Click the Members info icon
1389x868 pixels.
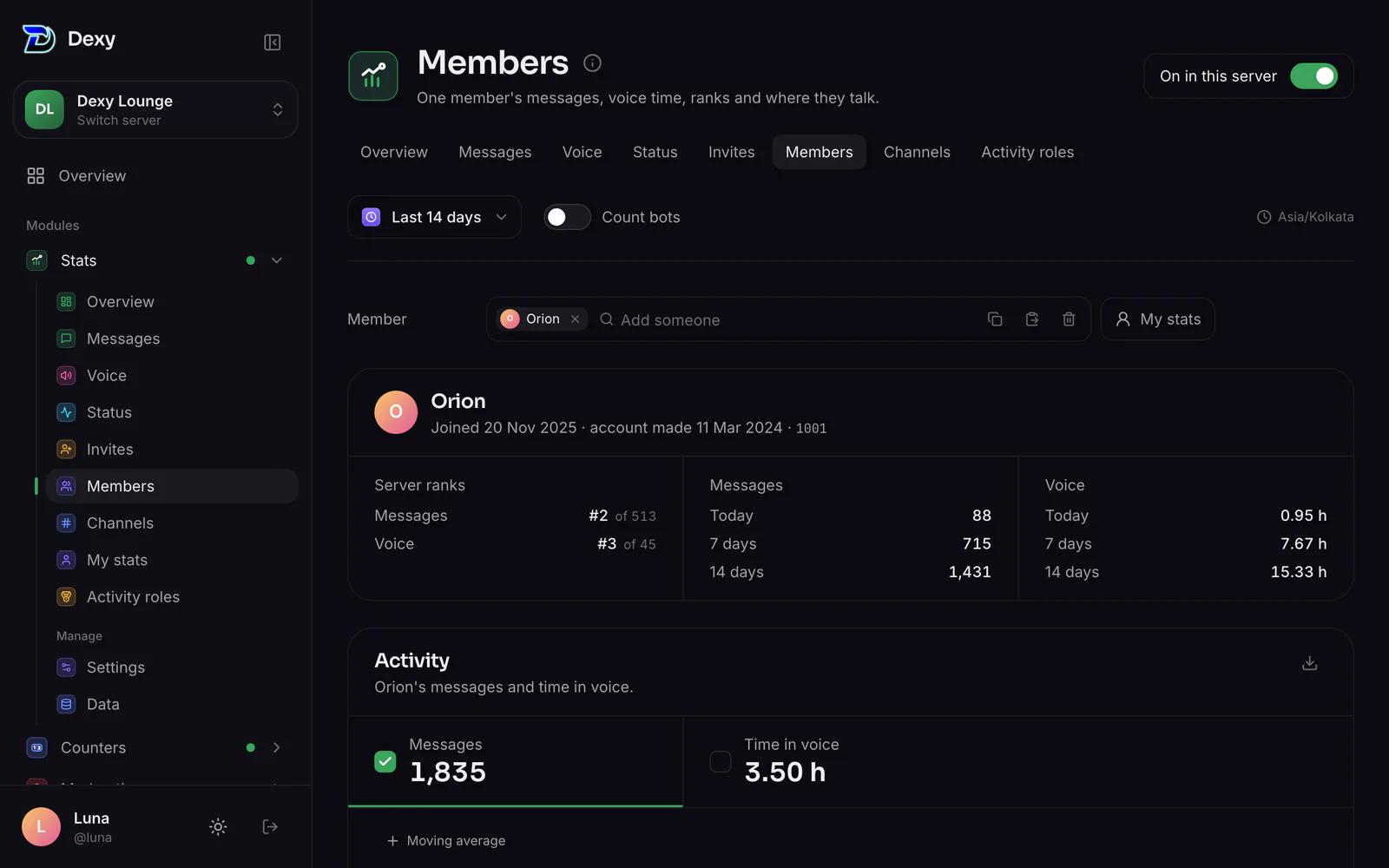(x=592, y=62)
